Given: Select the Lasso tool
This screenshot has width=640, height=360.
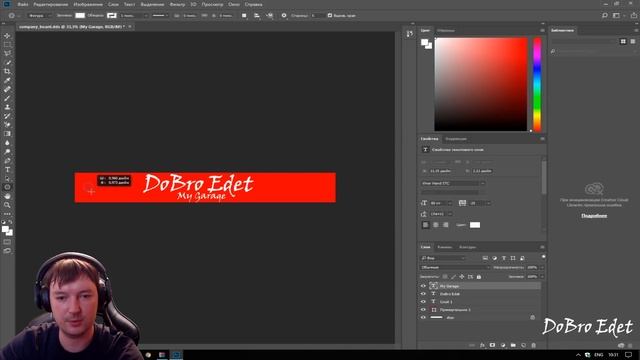Looking at the screenshot, I should 7,53.
